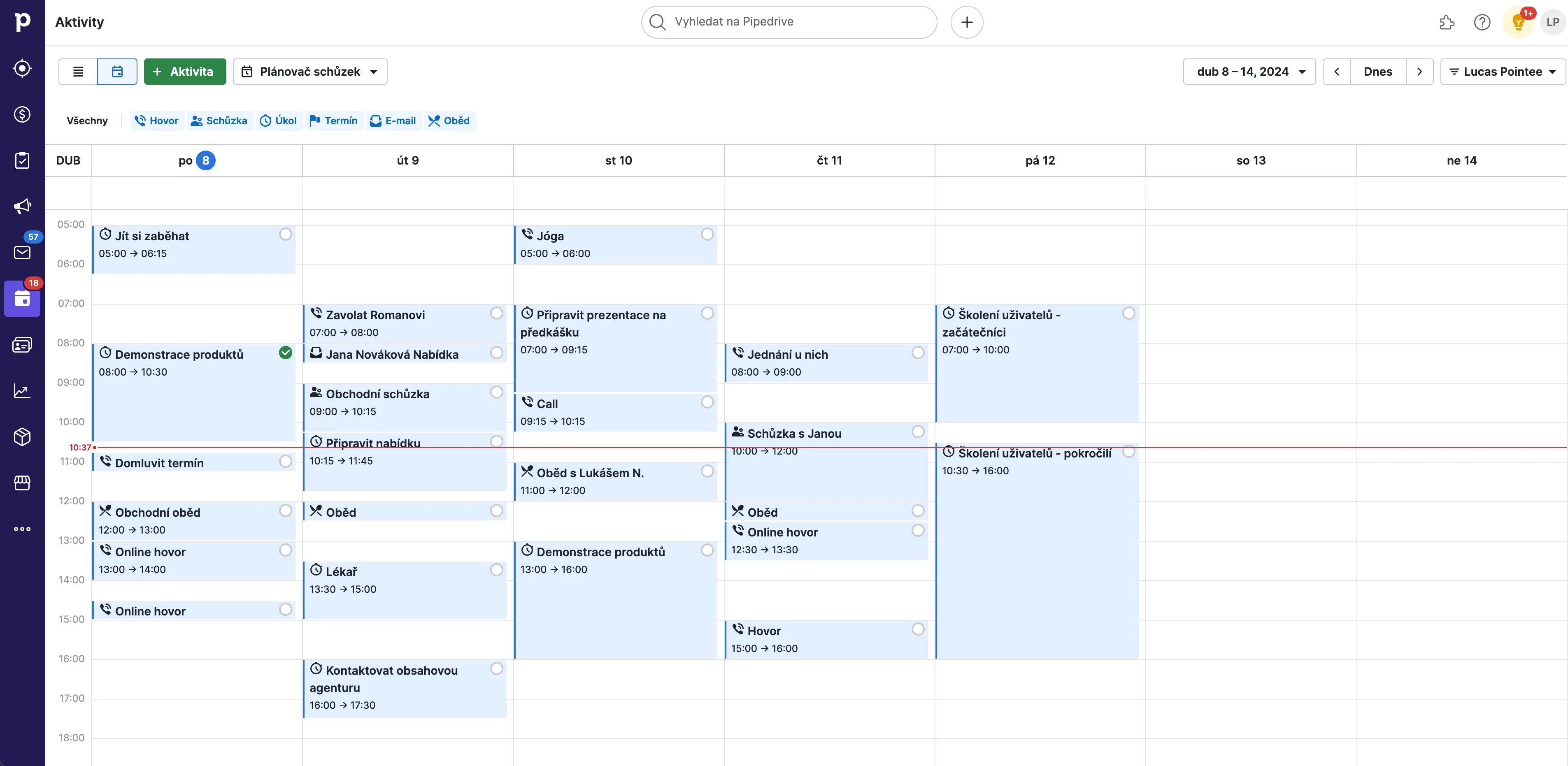
Task: Select the Products box icon in sidebar
Action: 22,436
